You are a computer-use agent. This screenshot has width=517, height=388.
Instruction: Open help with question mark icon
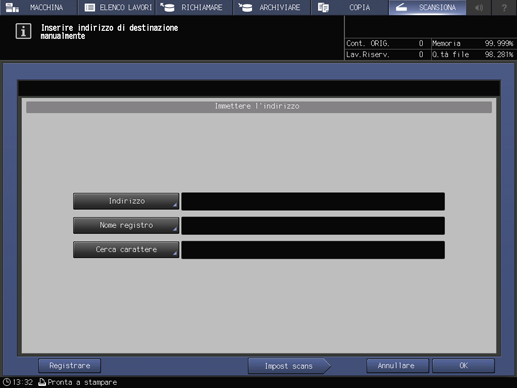tap(504, 7)
